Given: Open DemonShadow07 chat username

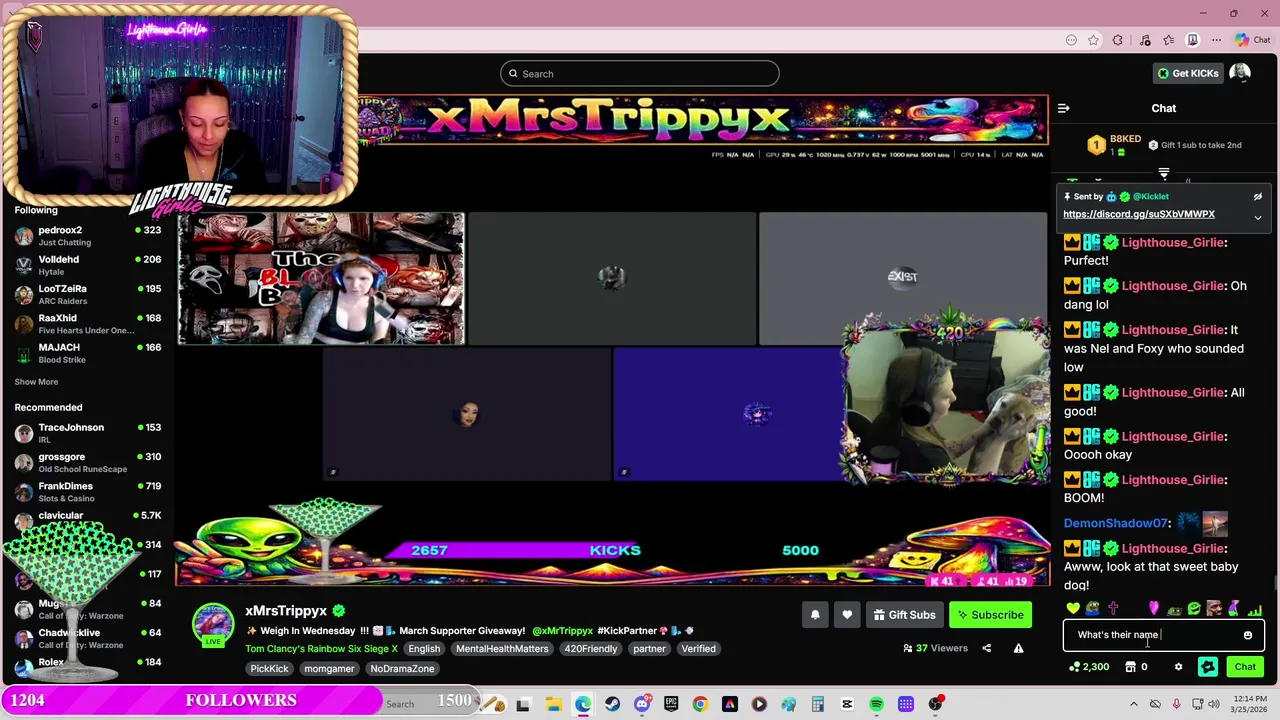Looking at the screenshot, I should [x=1115, y=523].
